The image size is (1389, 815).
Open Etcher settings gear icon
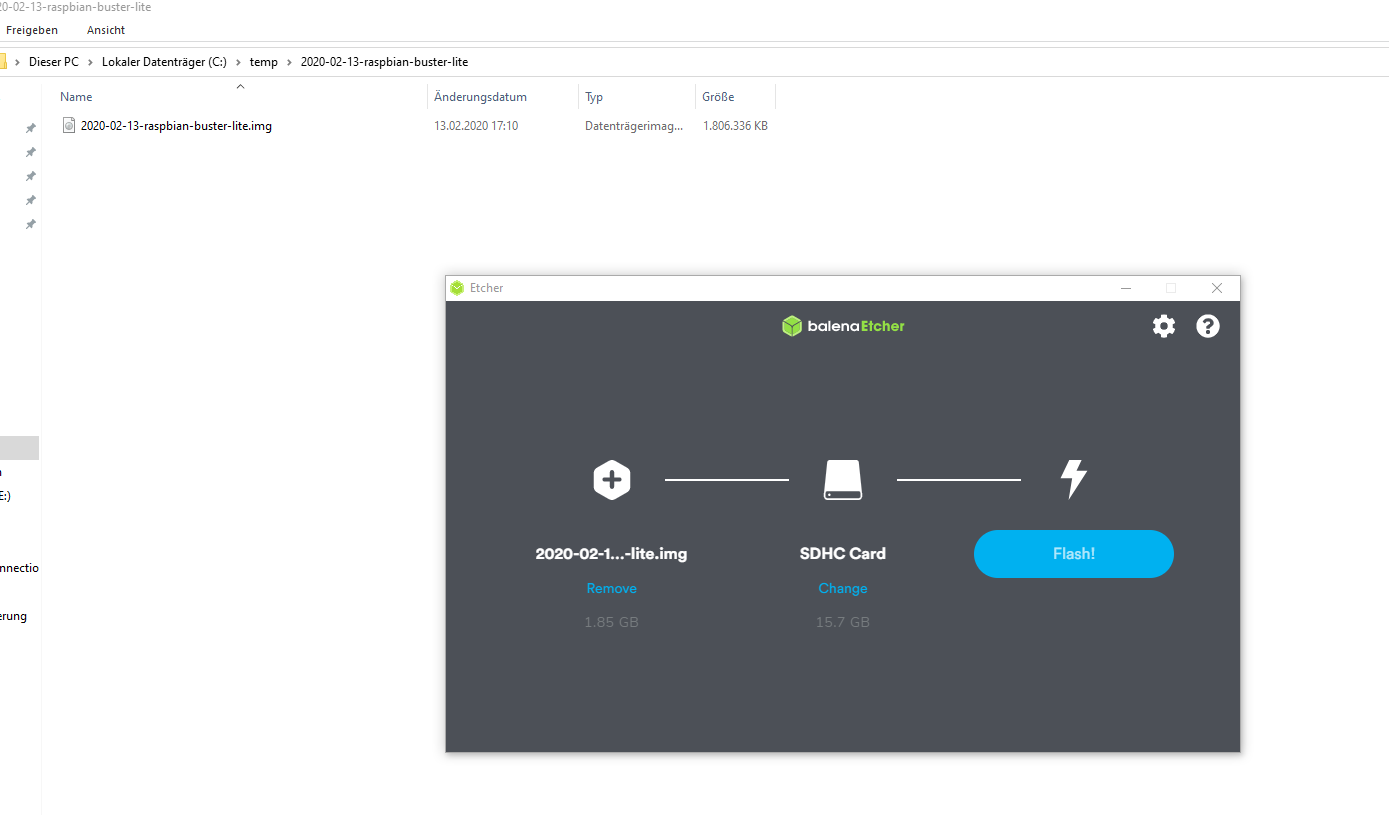(x=1164, y=326)
